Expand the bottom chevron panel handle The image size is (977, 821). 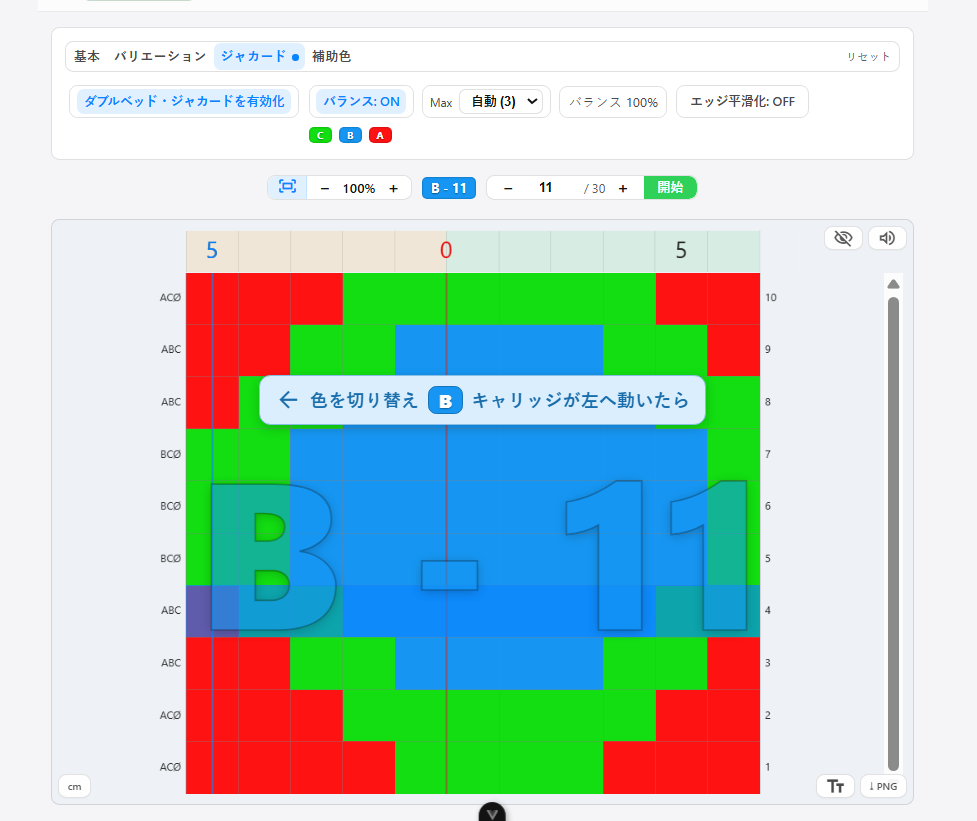[491, 812]
